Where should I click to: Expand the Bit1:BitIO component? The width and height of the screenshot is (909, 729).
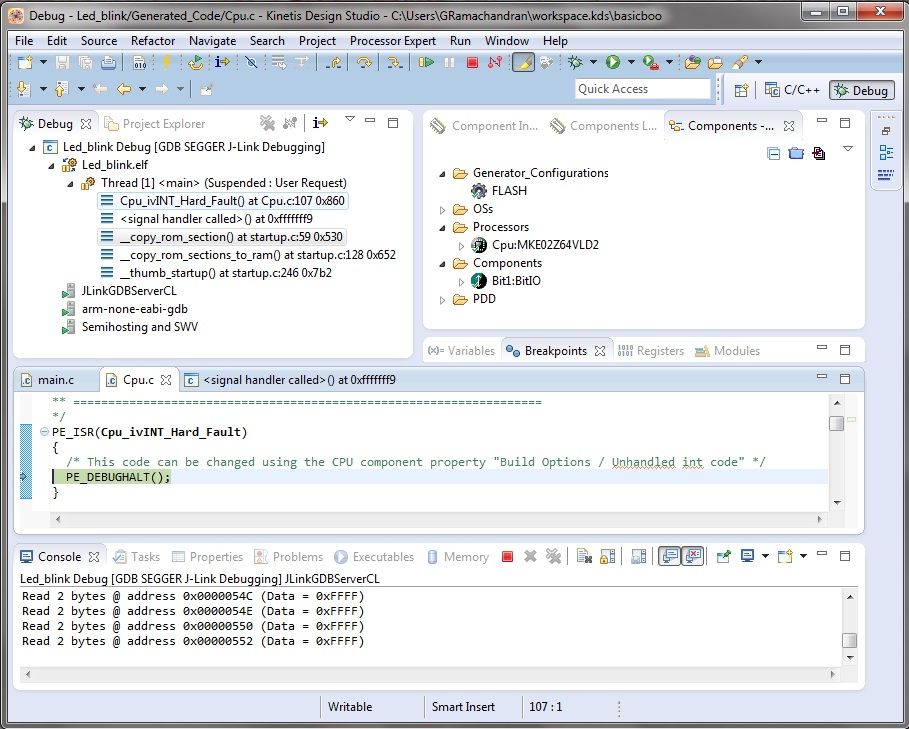tap(461, 282)
